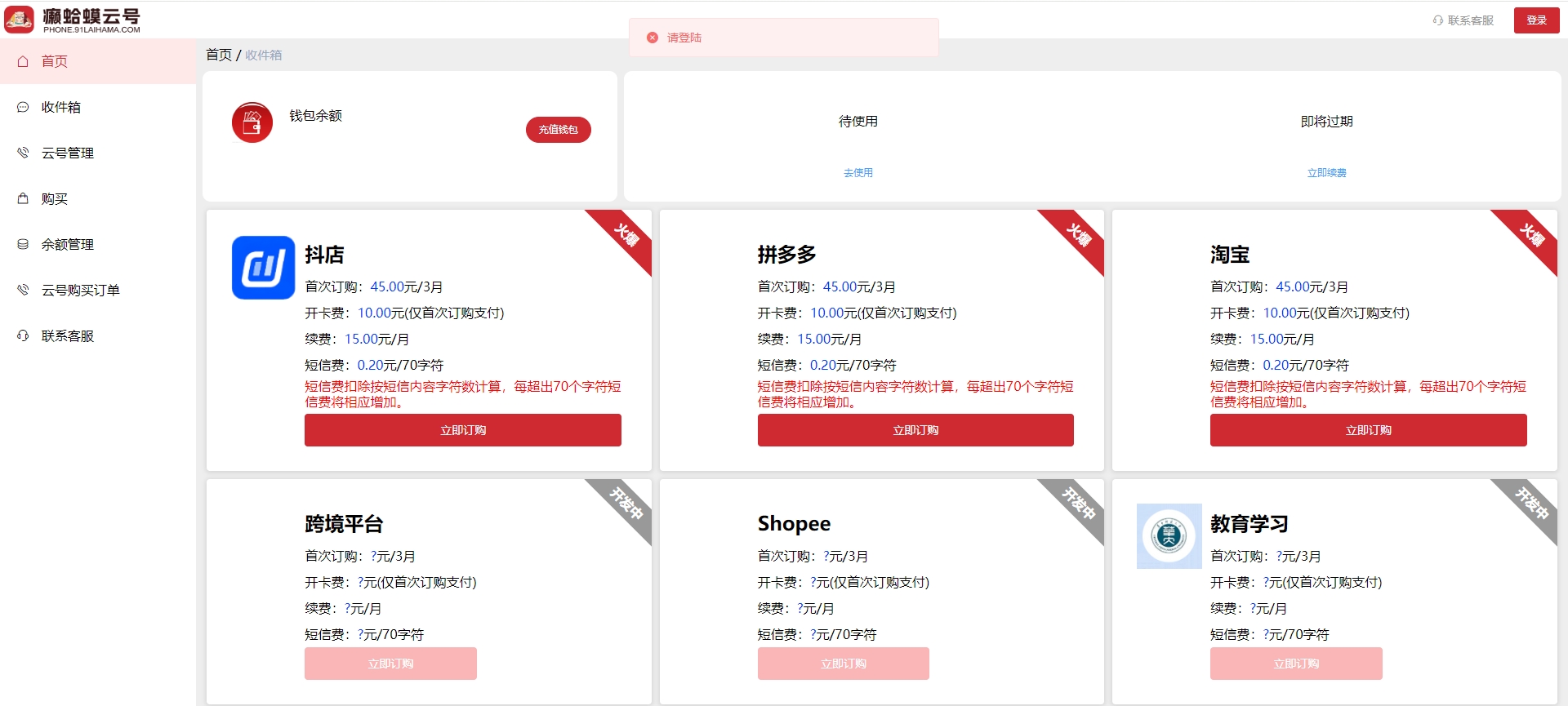Click 跨境平台 续费 ?元/月 line
The height and width of the screenshot is (706, 1568).
click(343, 609)
